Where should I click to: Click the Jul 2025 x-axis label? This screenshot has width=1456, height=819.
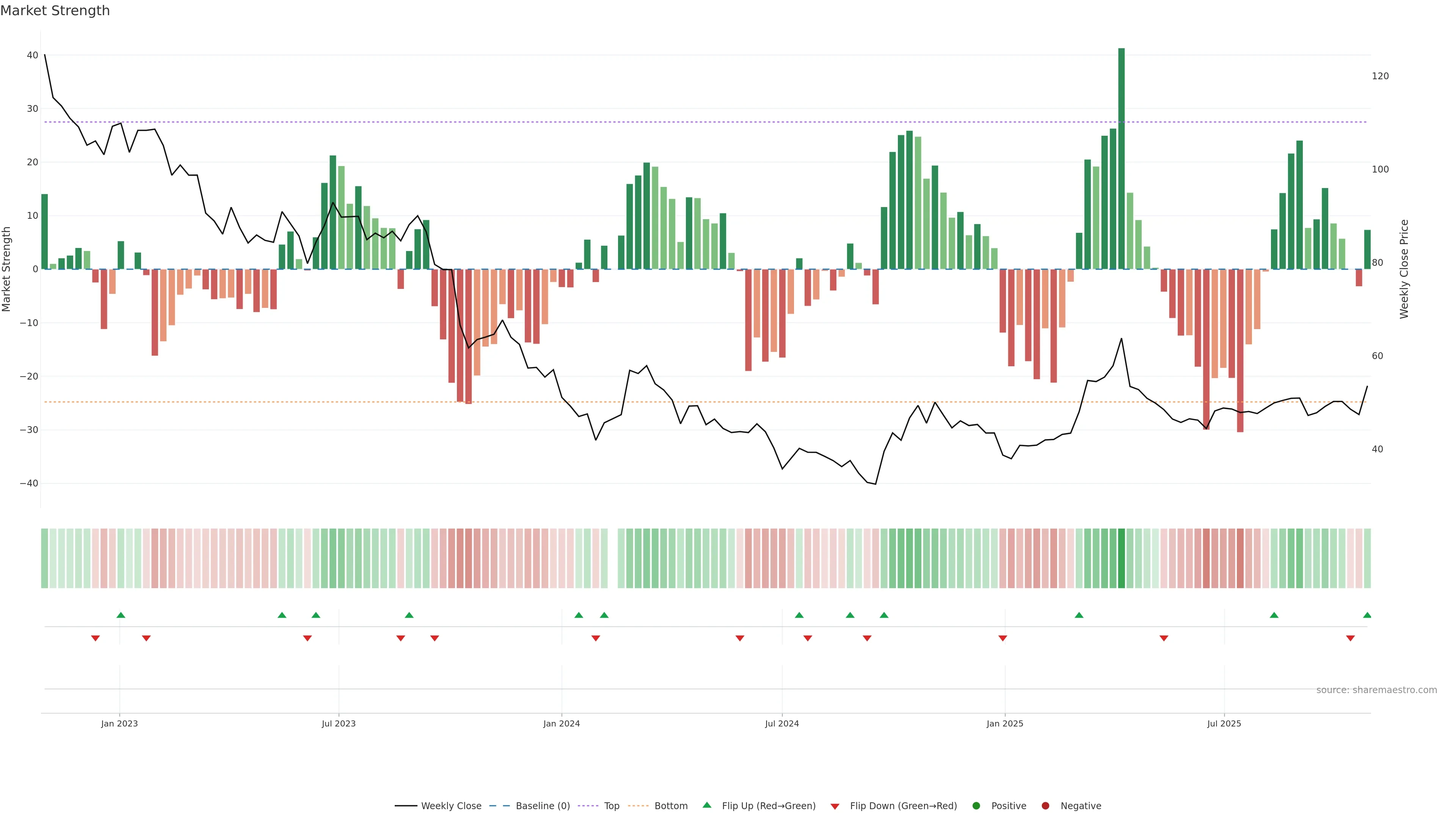1224,723
